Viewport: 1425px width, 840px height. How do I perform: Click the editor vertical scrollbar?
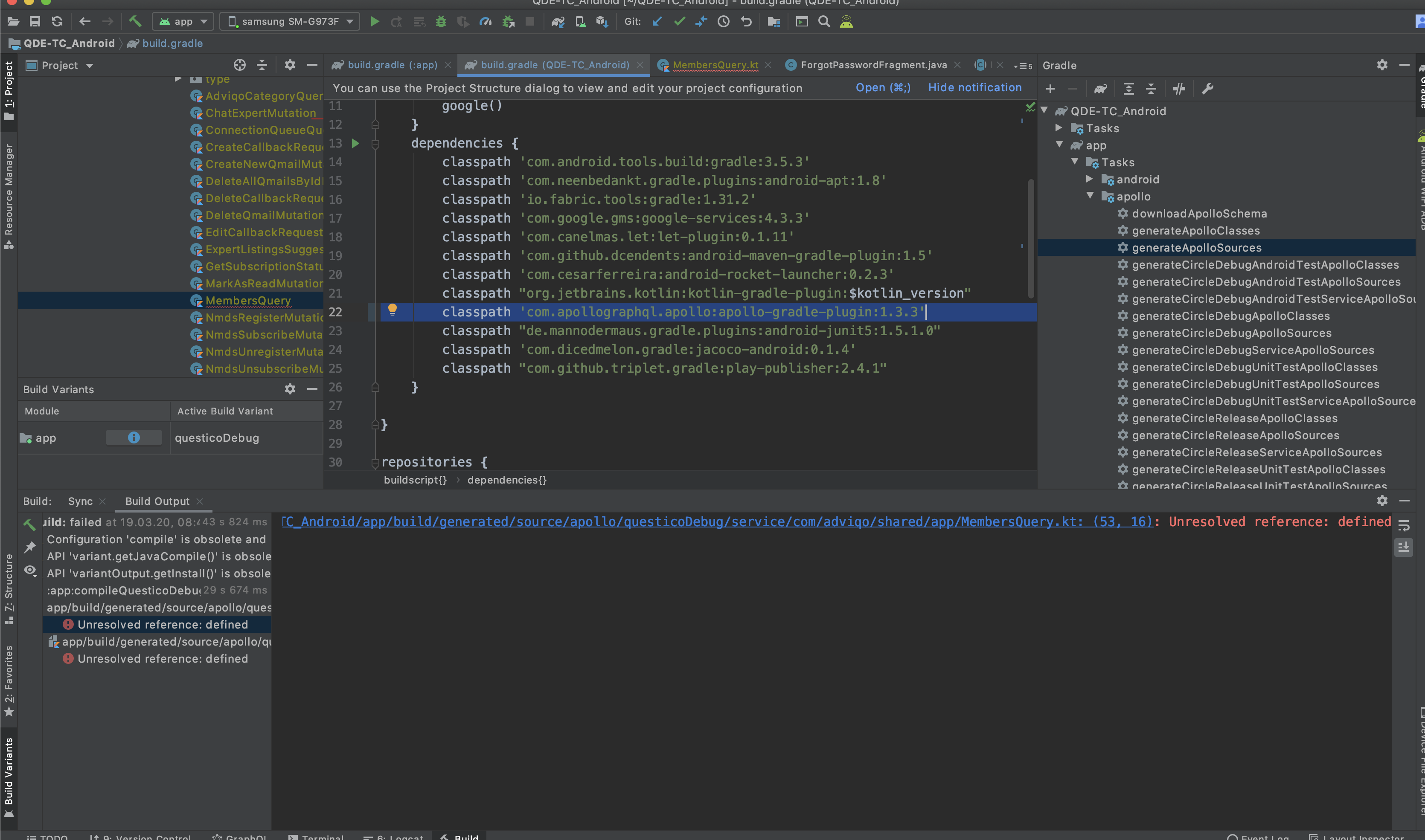[1030, 238]
